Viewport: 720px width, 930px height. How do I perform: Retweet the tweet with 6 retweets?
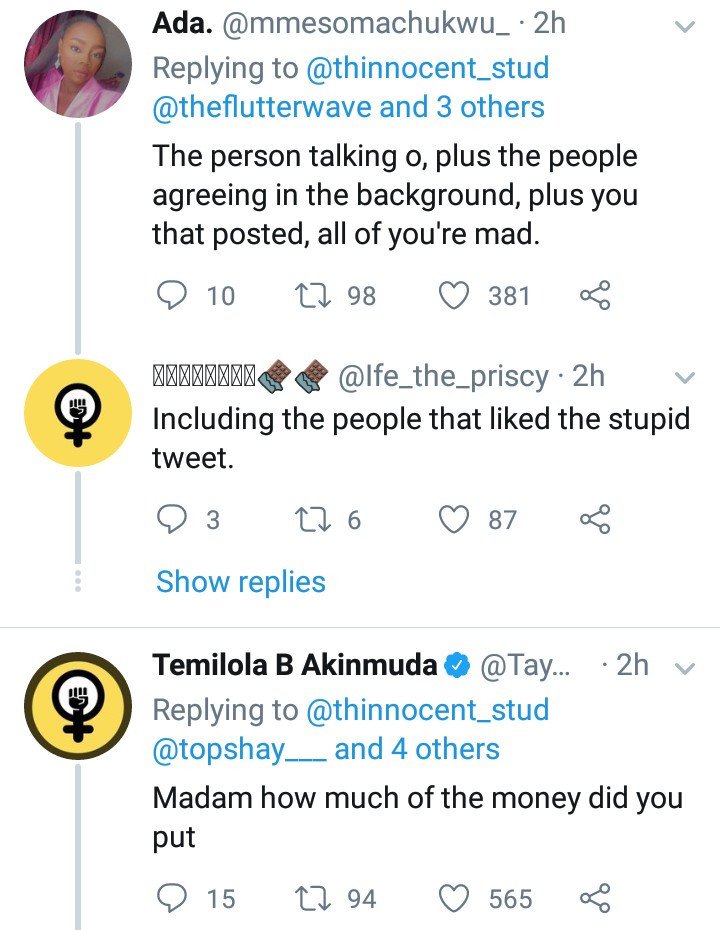314,519
